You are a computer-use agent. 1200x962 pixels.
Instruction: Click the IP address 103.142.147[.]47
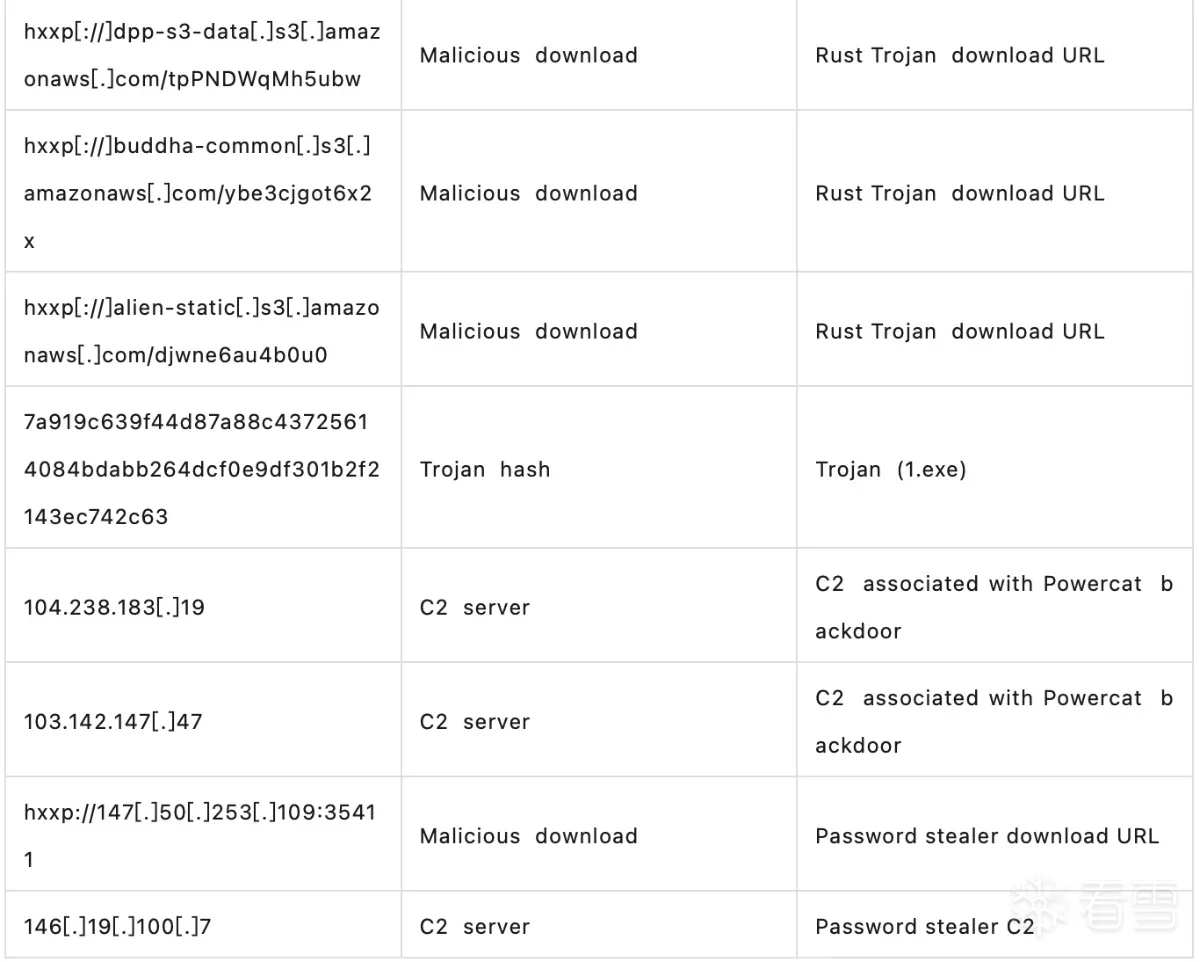tap(113, 721)
